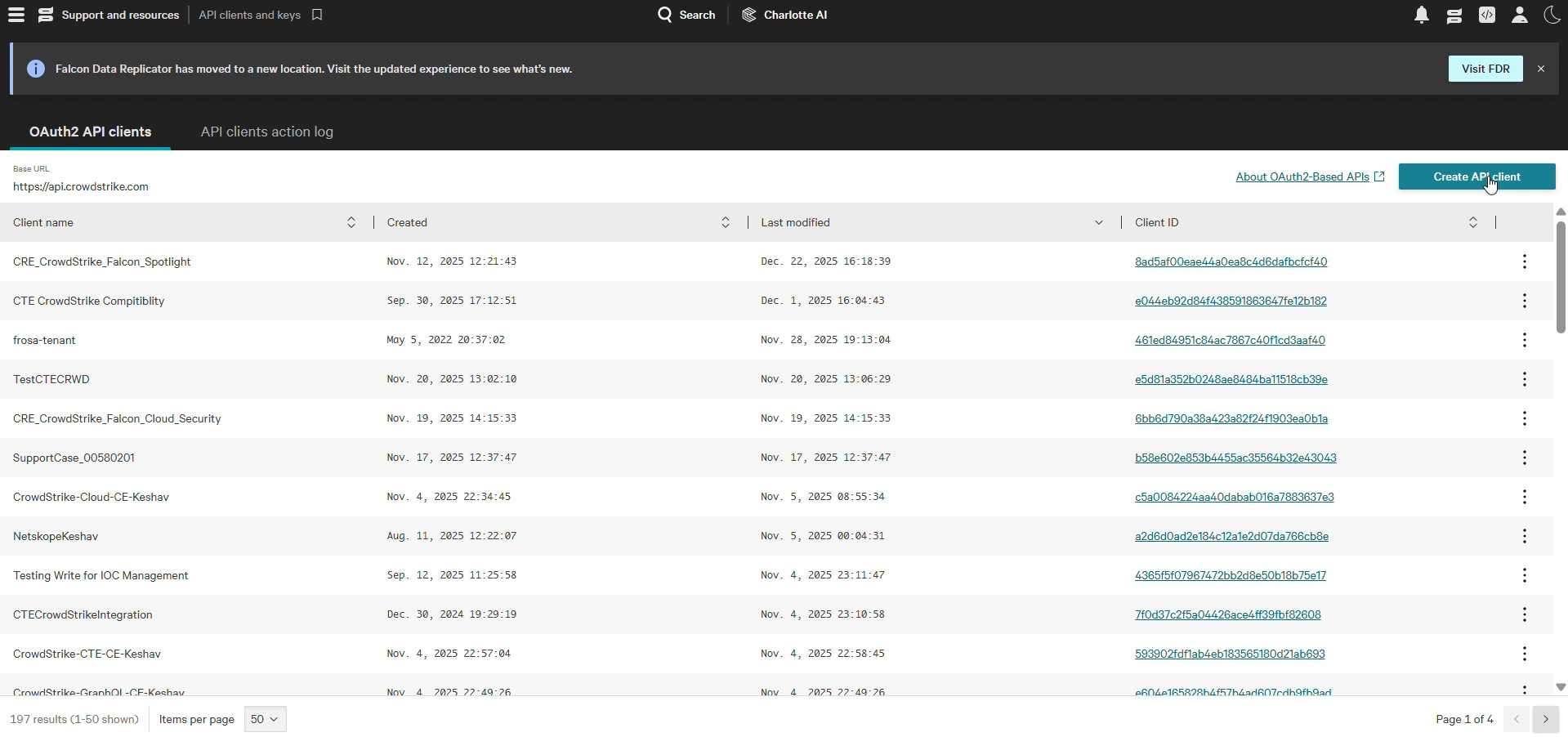The width and height of the screenshot is (1568, 737).
Task: Sort by Client name column
Action: 351,222
